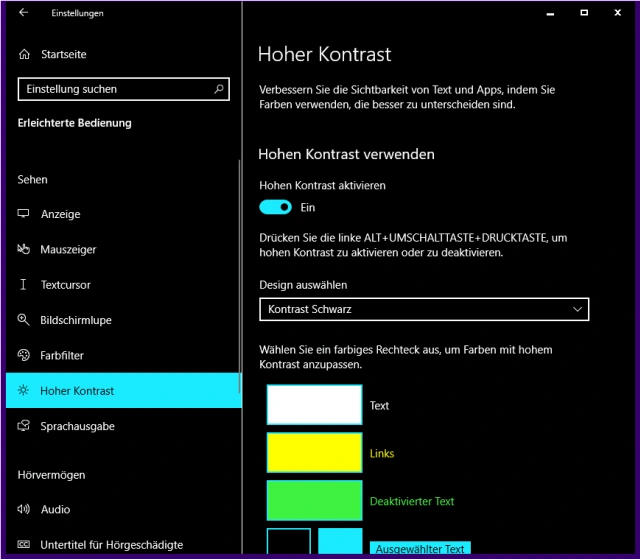Click the Design auswählen label
Viewport: 640px width, 559px height.
pos(303,285)
